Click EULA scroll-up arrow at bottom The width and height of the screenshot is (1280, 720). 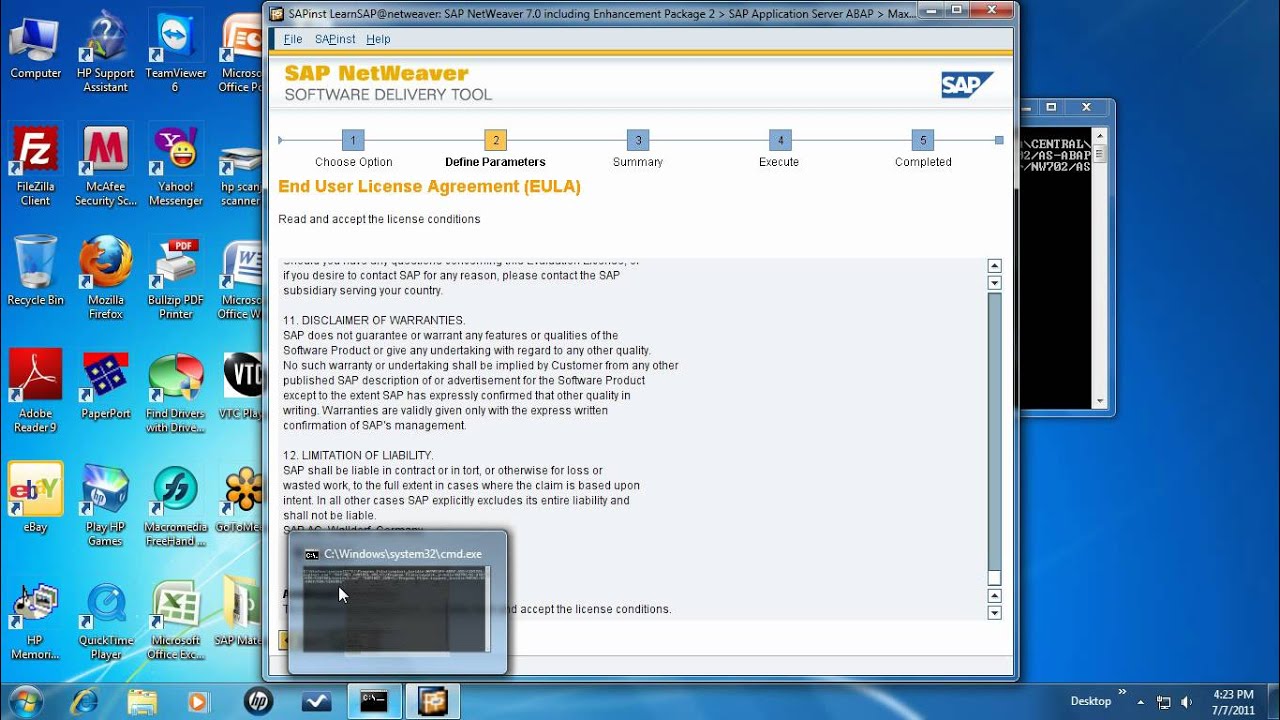[x=994, y=596]
